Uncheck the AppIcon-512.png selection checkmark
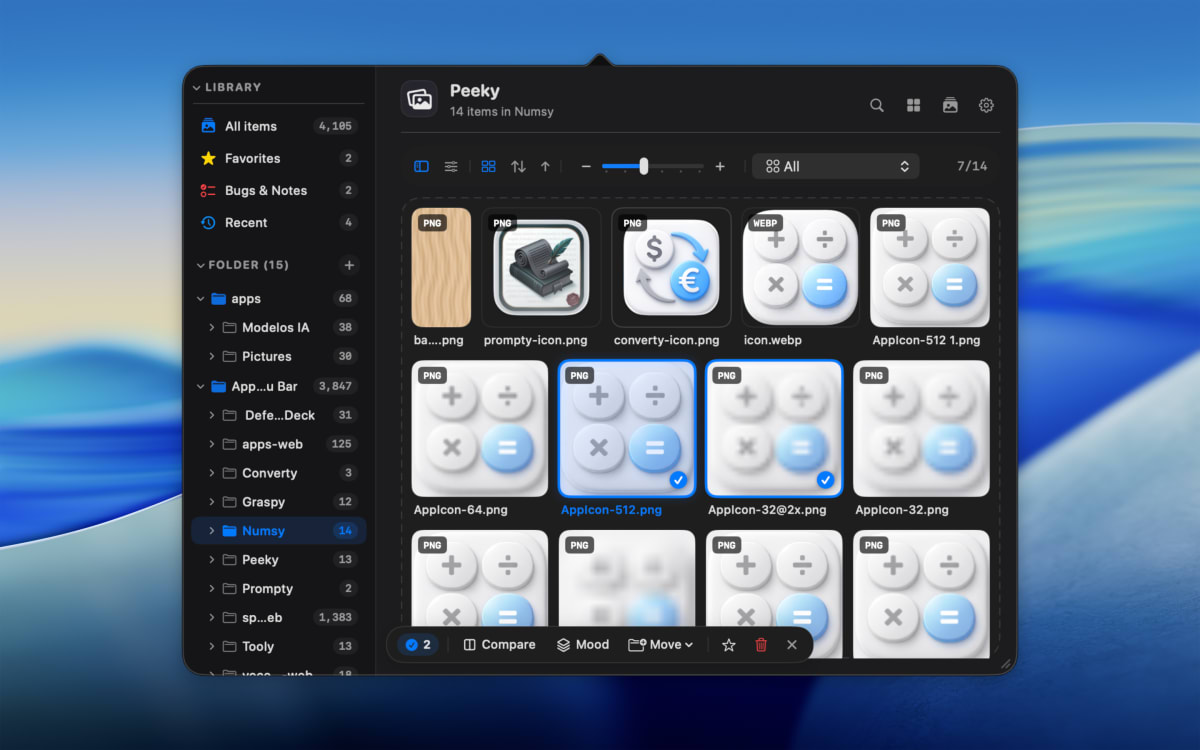This screenshot has height=750, width=1200. point(678,480)
